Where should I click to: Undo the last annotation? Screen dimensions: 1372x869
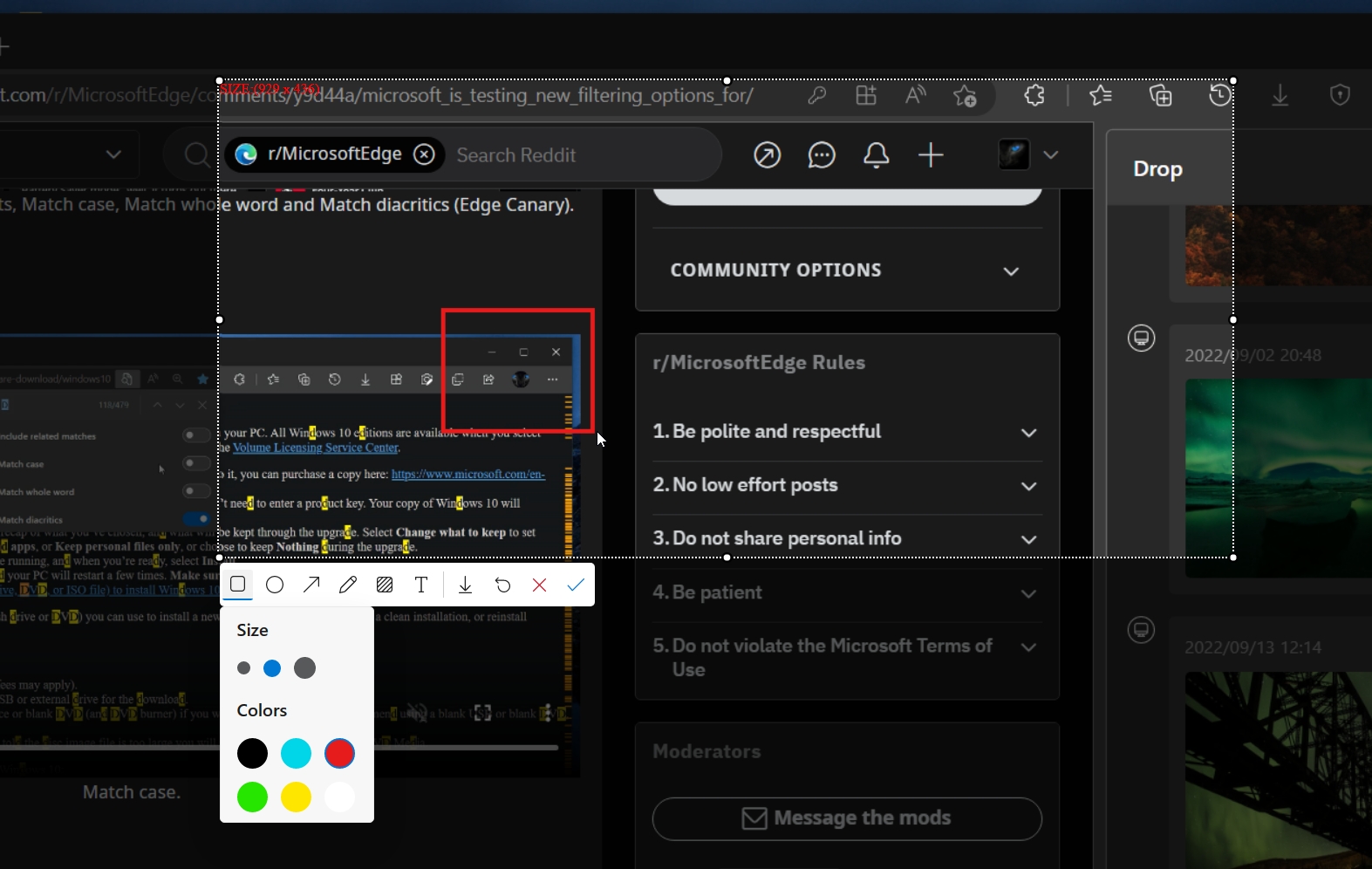pos(502,585)
